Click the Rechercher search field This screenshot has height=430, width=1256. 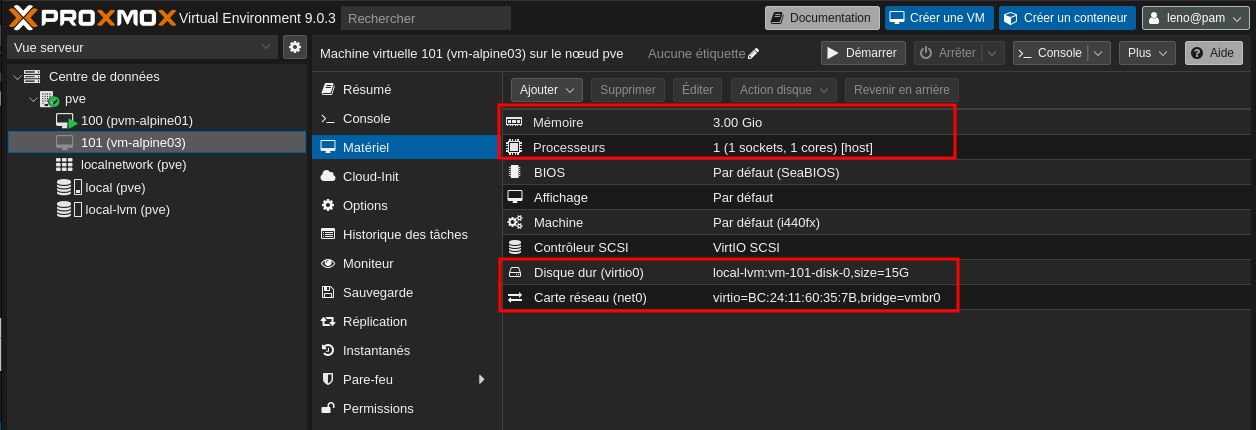pyautogui.click(x=425, y=18)
